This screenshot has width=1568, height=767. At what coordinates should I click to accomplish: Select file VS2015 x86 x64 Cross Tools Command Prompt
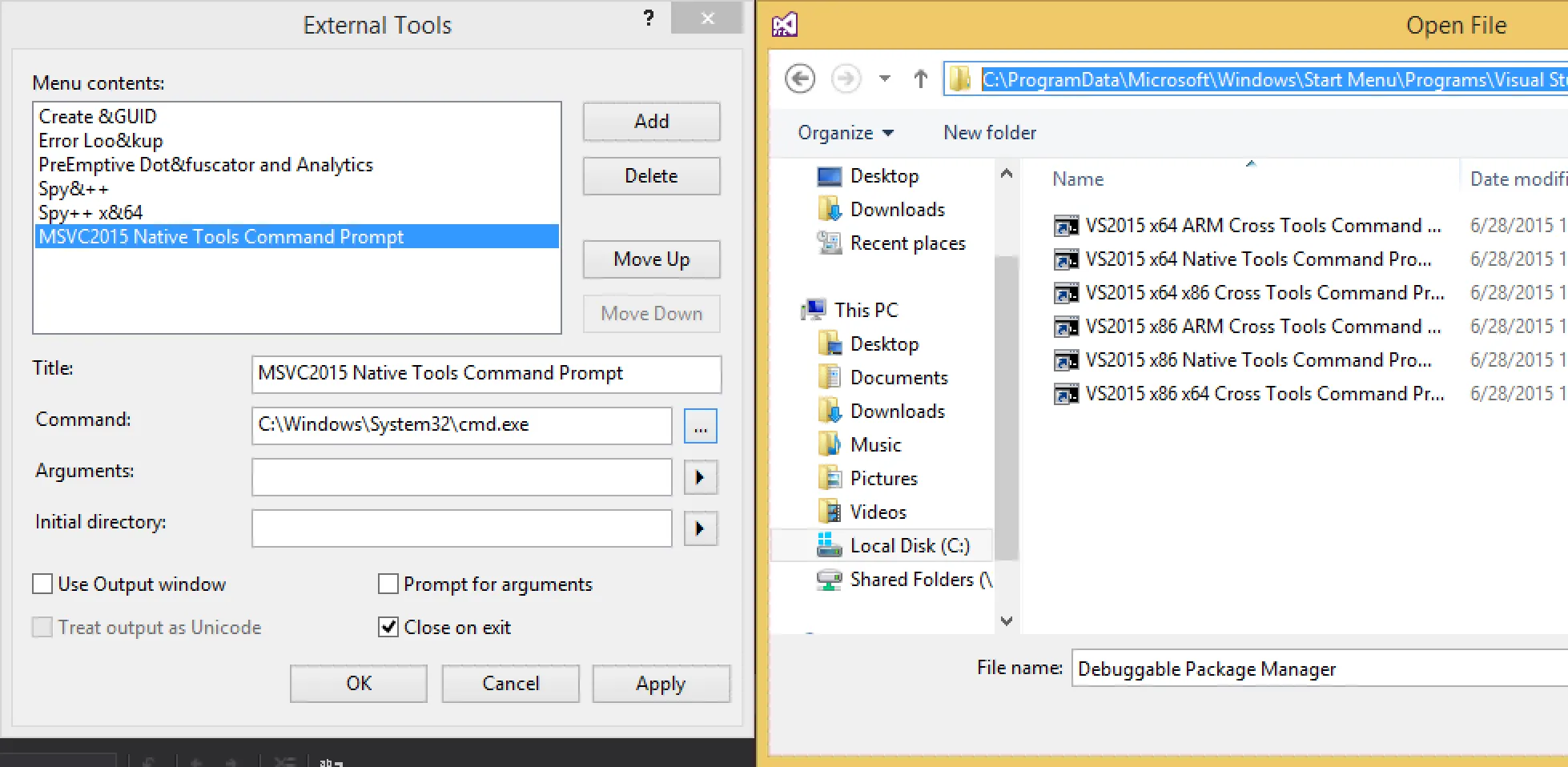point(1264,394)
